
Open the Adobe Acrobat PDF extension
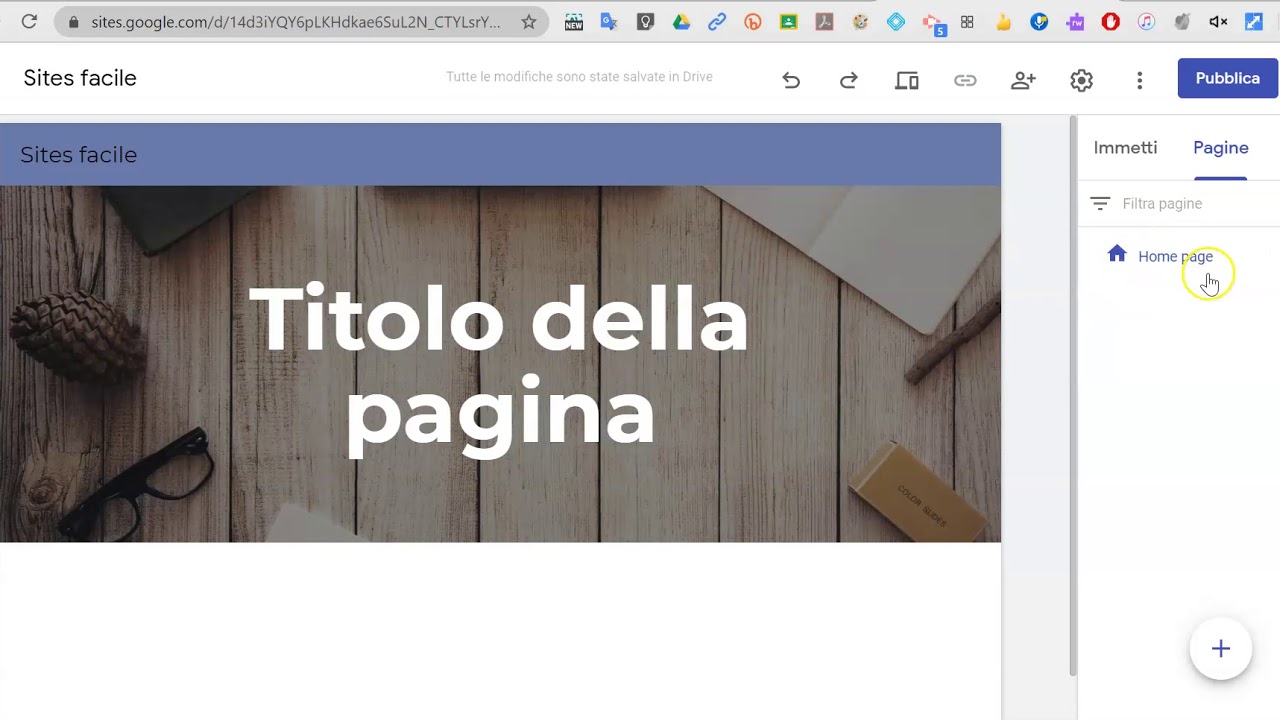pos(824,21)
